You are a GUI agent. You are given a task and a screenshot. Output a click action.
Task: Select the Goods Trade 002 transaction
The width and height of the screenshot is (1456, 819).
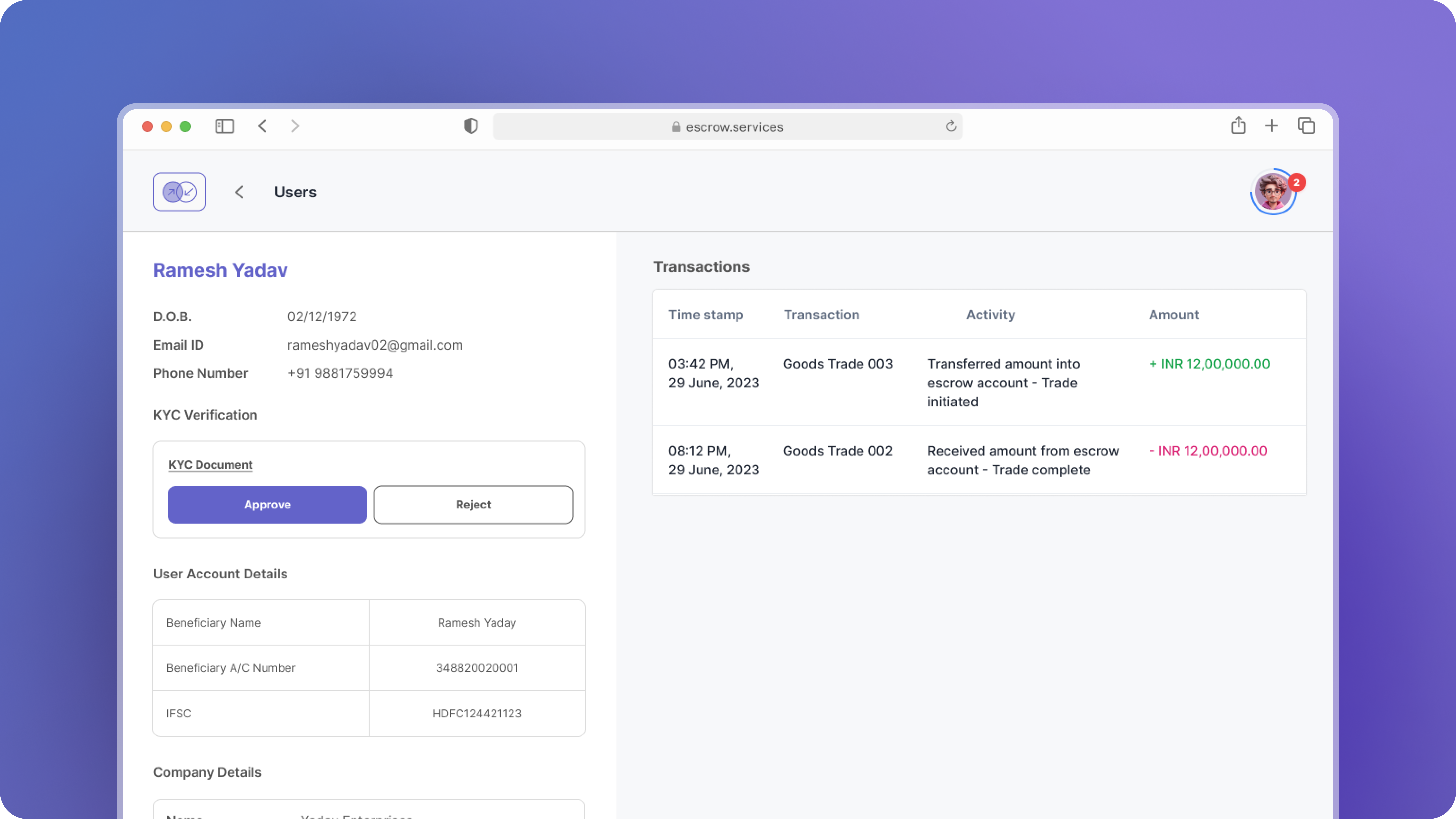pos(838,451)
